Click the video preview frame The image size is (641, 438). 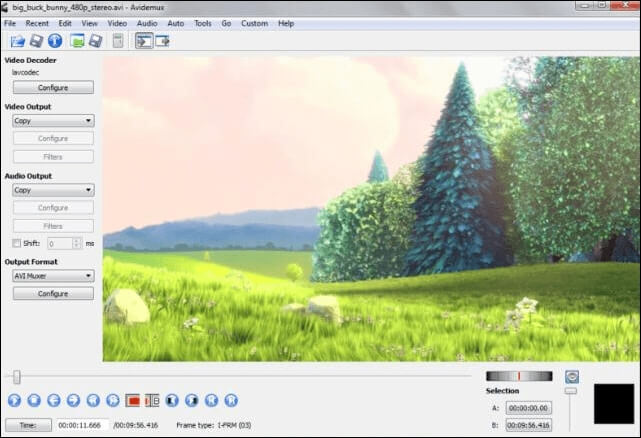[x=371, y=209]
